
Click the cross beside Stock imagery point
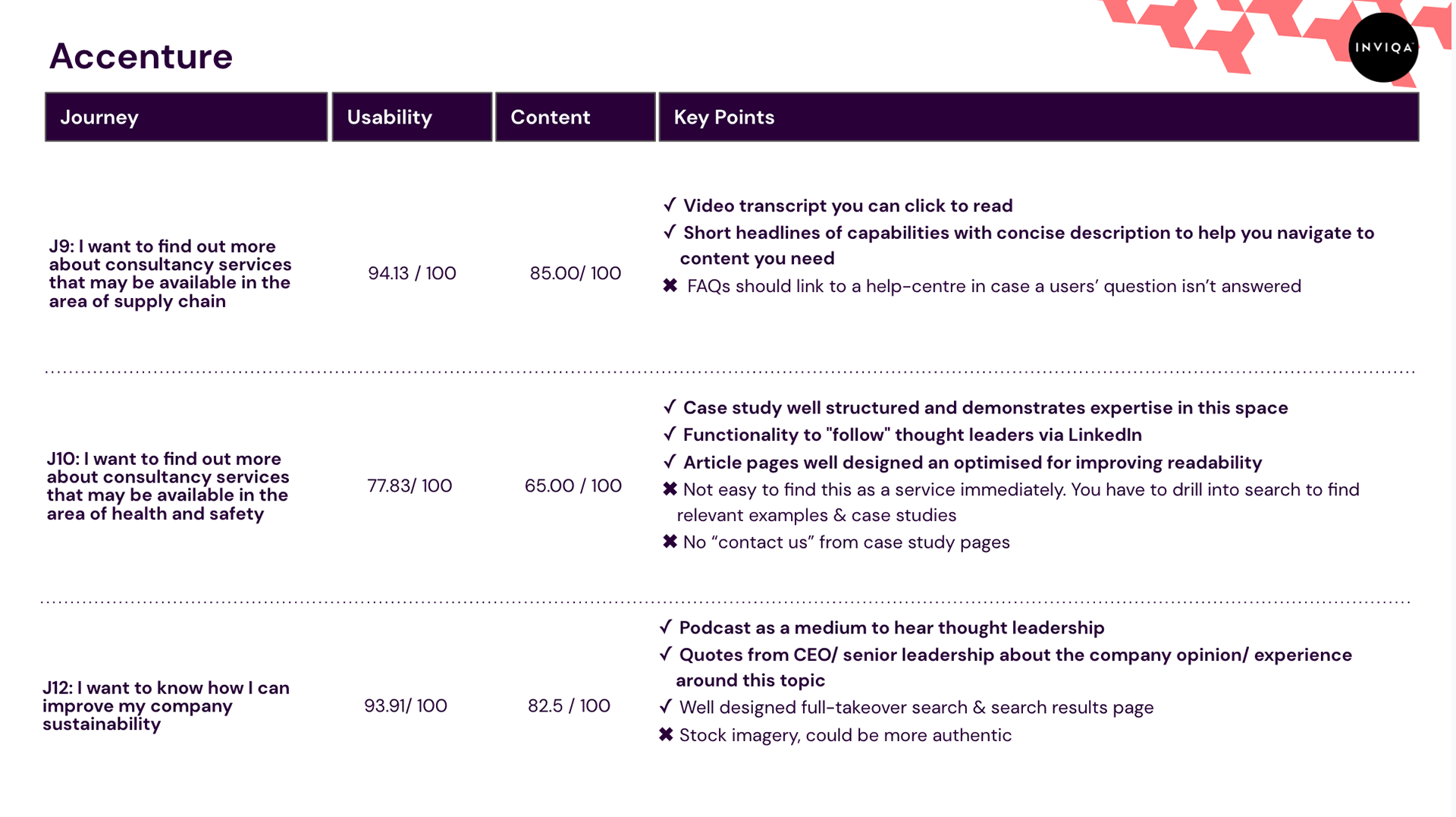pyautogui.click(x=666, y=734)
